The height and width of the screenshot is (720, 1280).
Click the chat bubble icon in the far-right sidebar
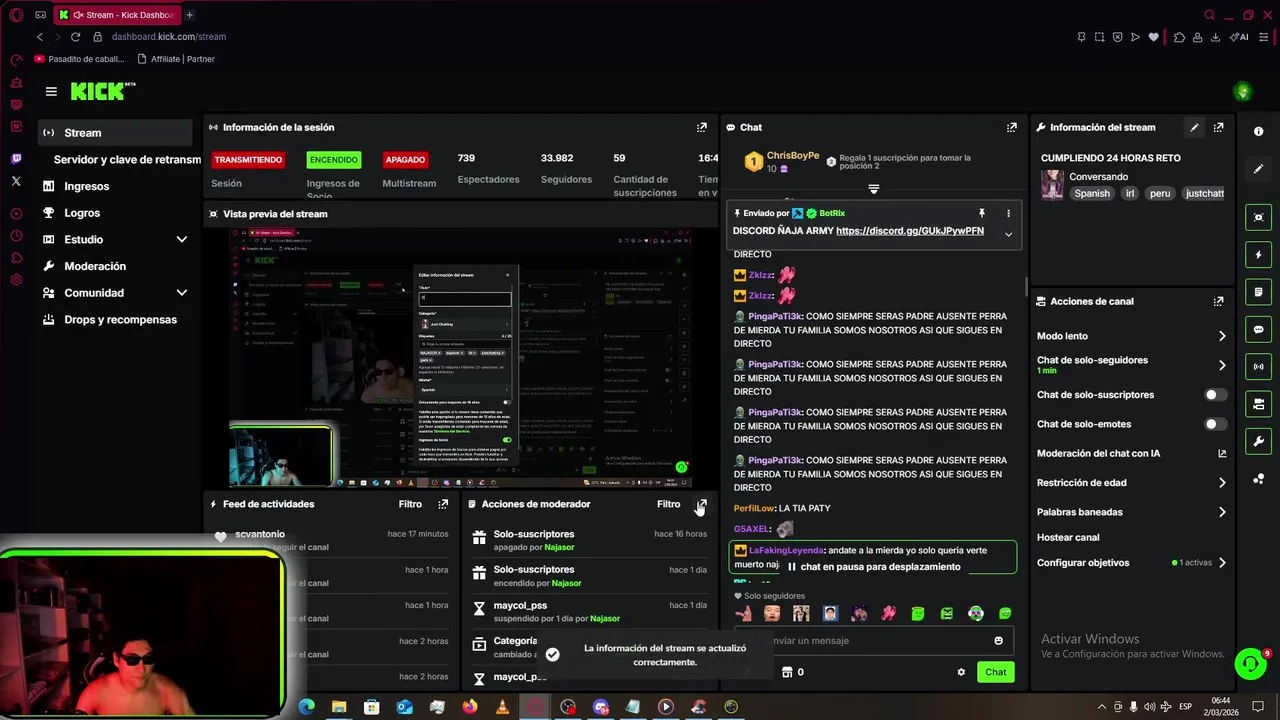click(x=1258, y=329)
